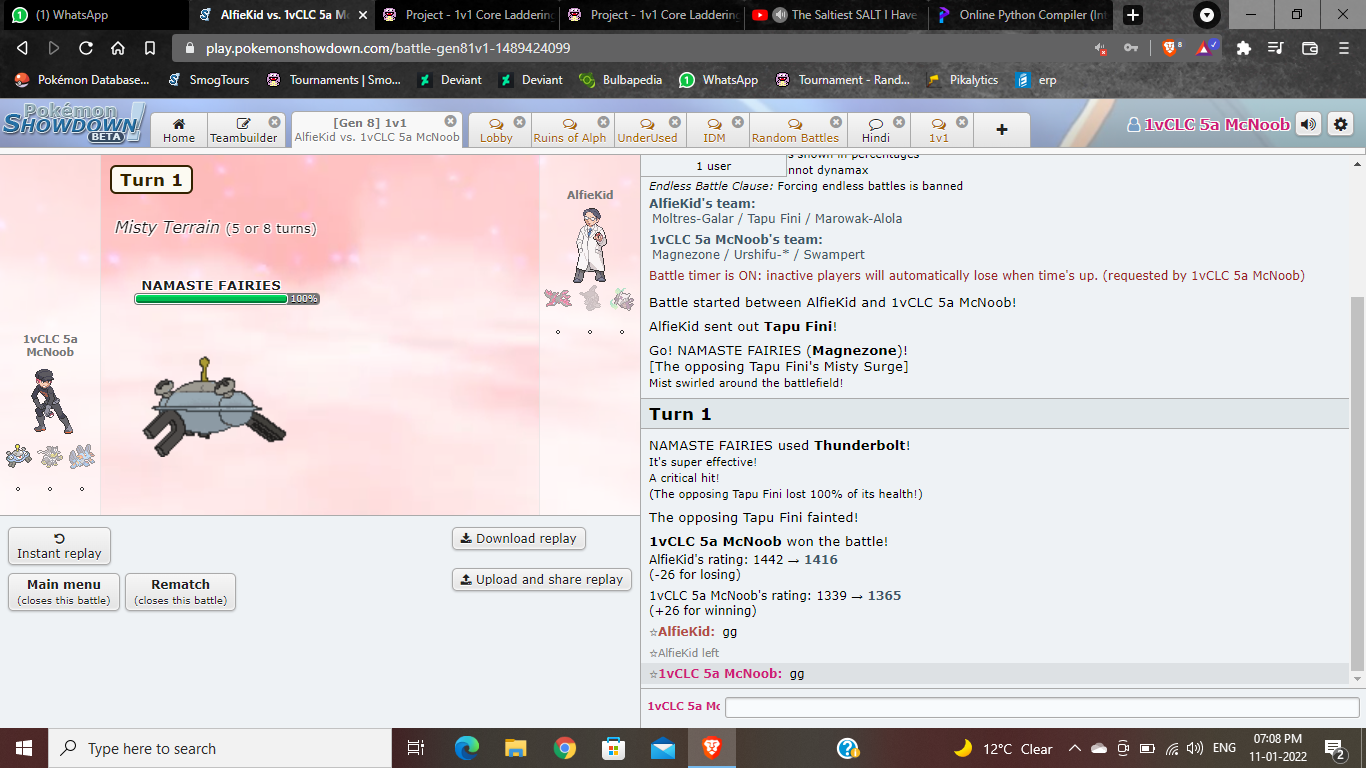Viewport: 1366px width, 768px height.
Task: Click Main menu button
Action: tap(64, 592)
